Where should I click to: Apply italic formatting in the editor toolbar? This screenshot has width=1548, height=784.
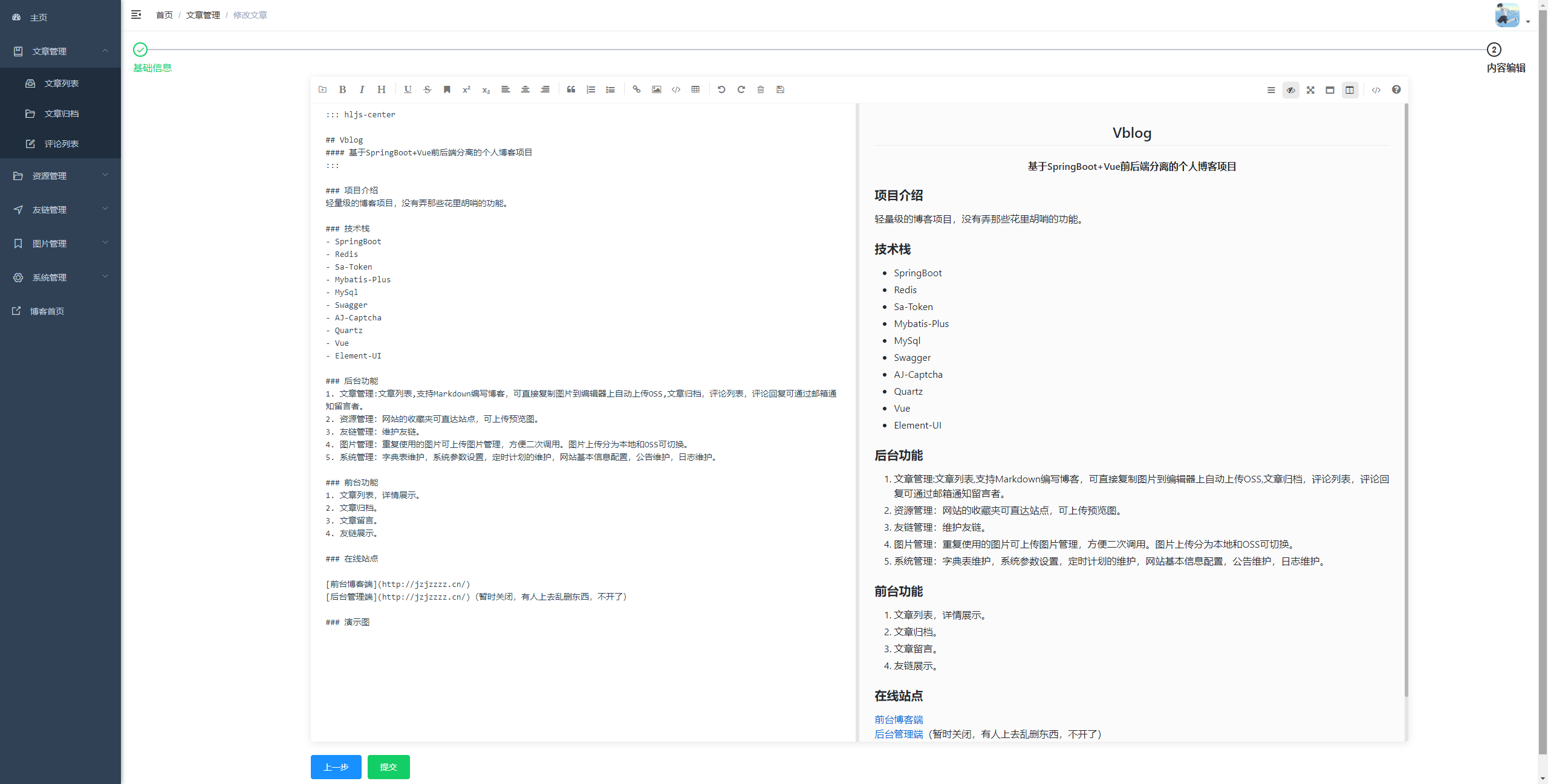(x=362, y=89)
